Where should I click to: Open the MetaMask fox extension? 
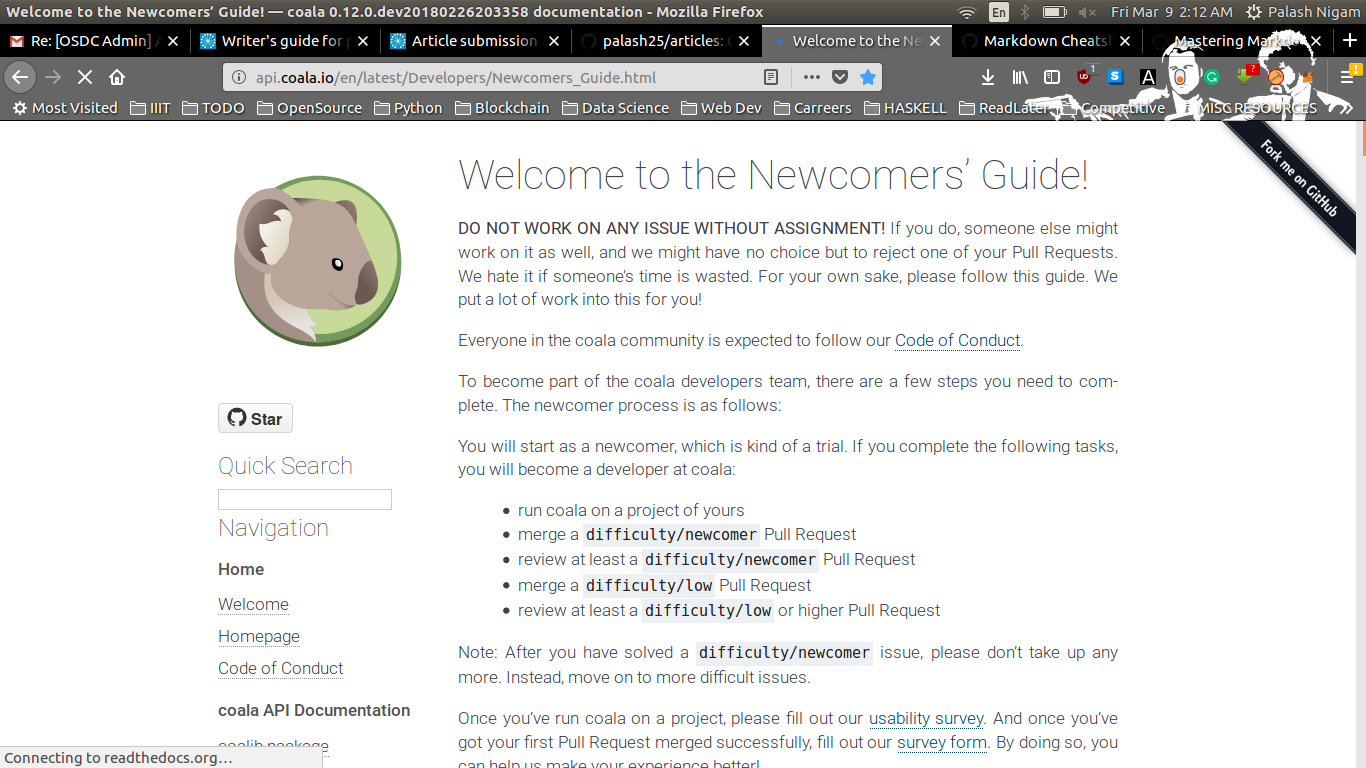[1306, 76]
